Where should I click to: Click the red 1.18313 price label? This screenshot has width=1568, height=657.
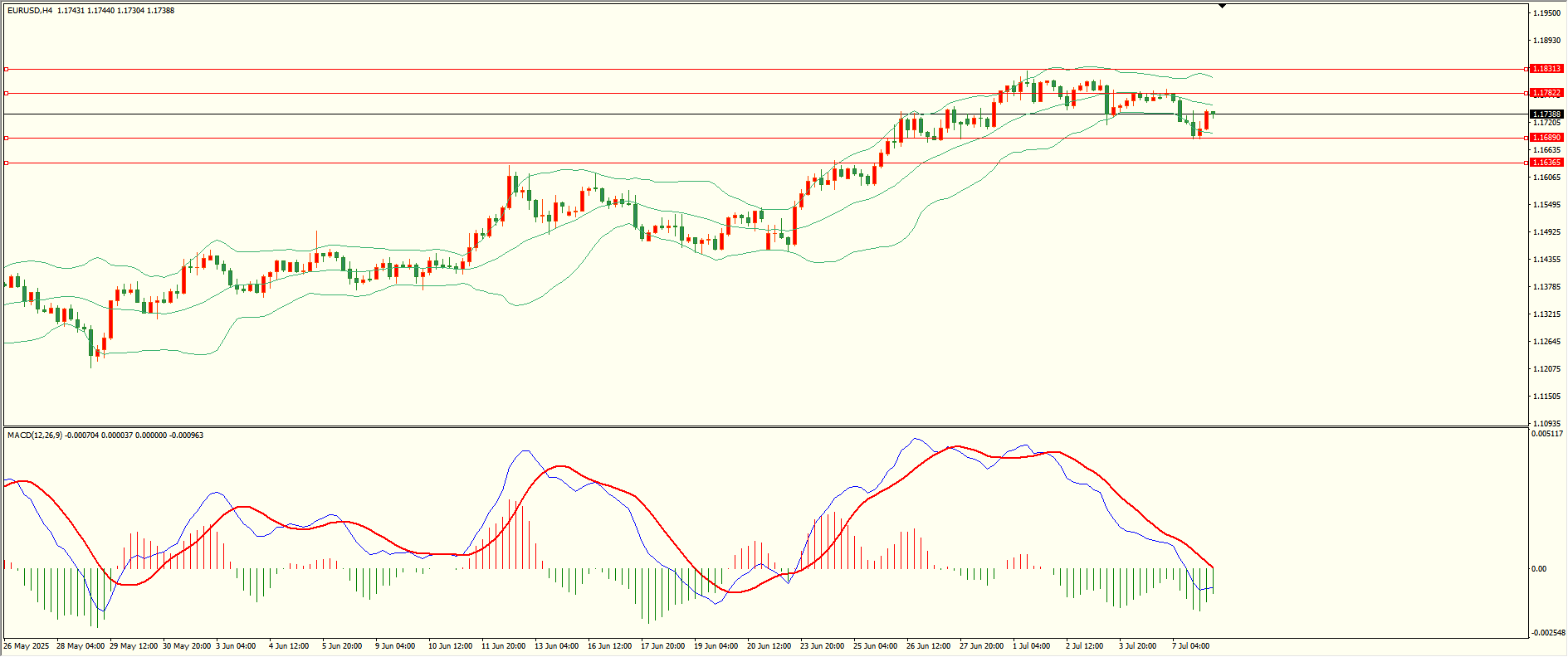pos(1546,69)
